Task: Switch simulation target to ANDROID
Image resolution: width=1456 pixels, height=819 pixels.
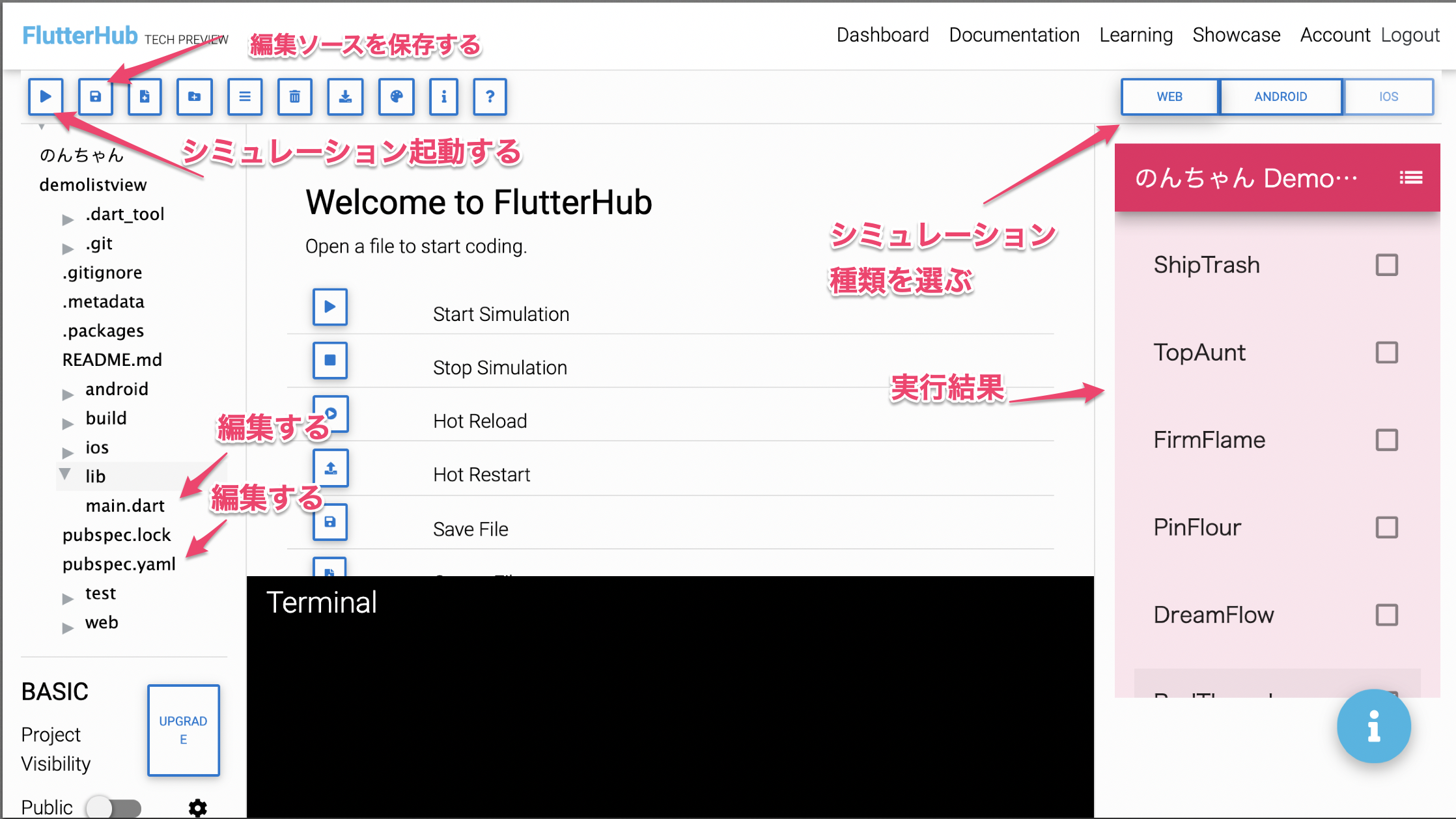Action: click(1280, 96)
